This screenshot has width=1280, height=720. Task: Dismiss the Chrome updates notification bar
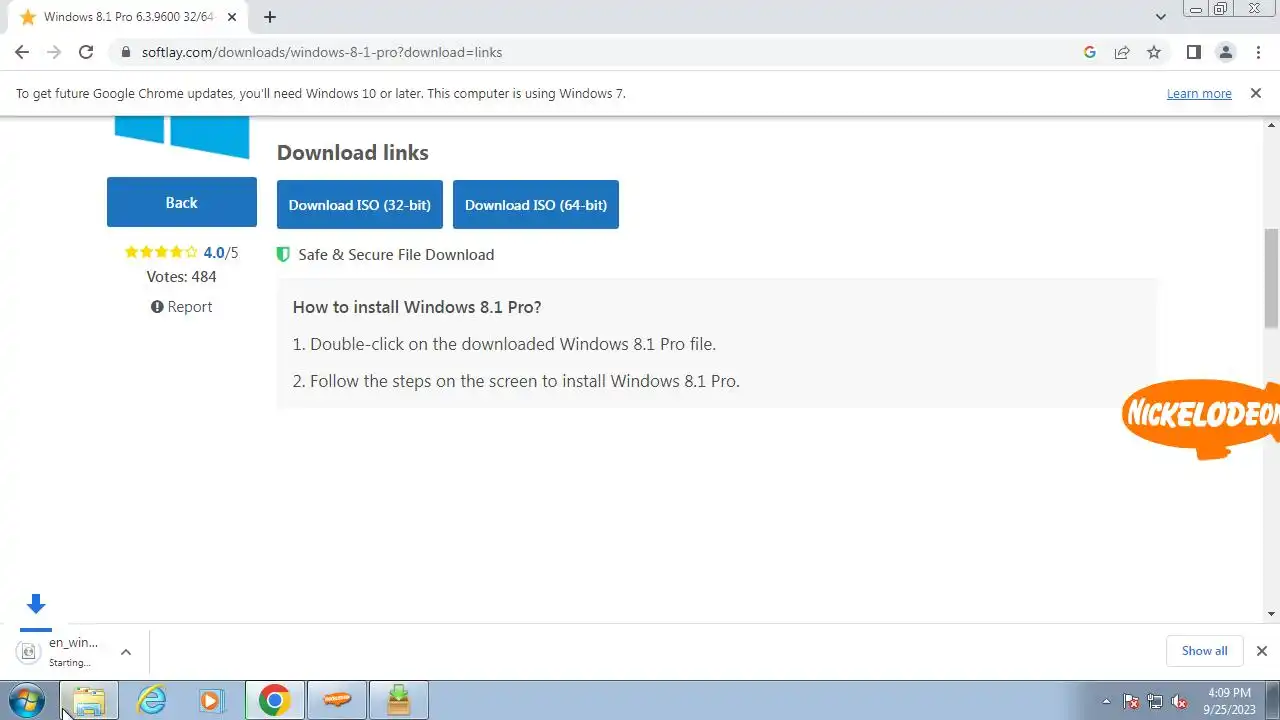[1255, 93]
